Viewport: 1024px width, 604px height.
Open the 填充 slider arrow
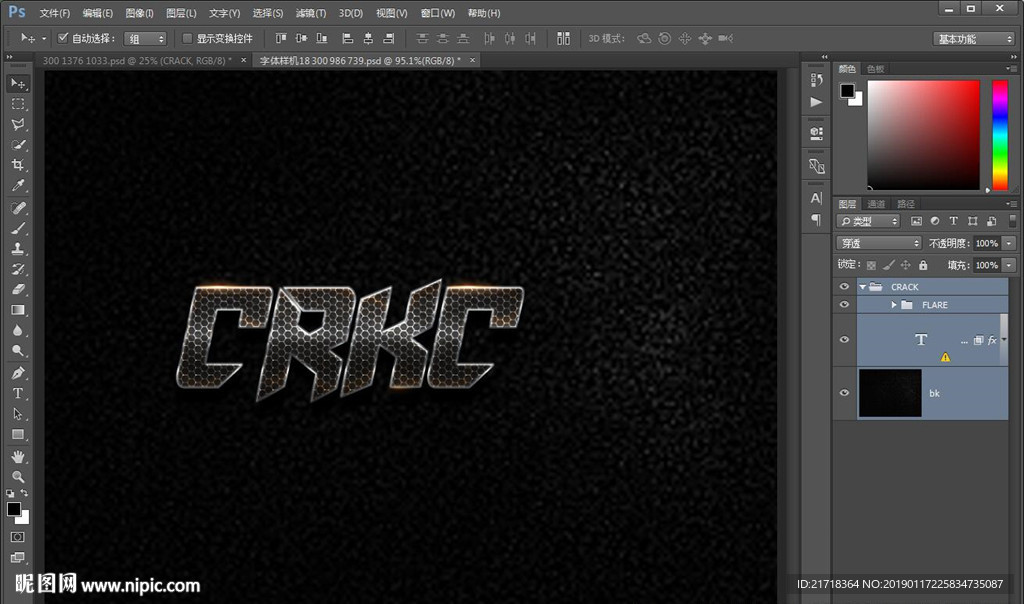(x=1009, y=265)
